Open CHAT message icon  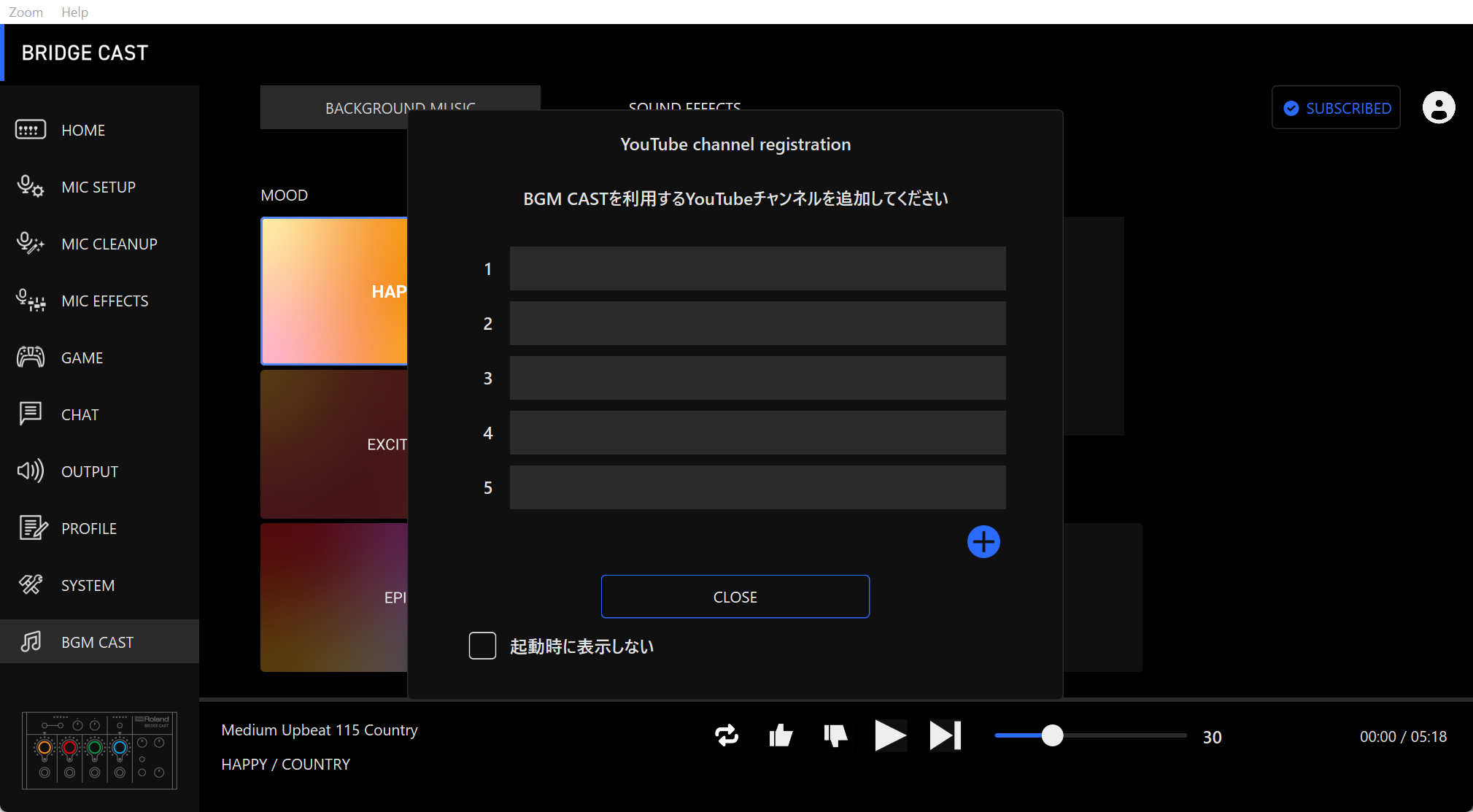pos(31,414)
